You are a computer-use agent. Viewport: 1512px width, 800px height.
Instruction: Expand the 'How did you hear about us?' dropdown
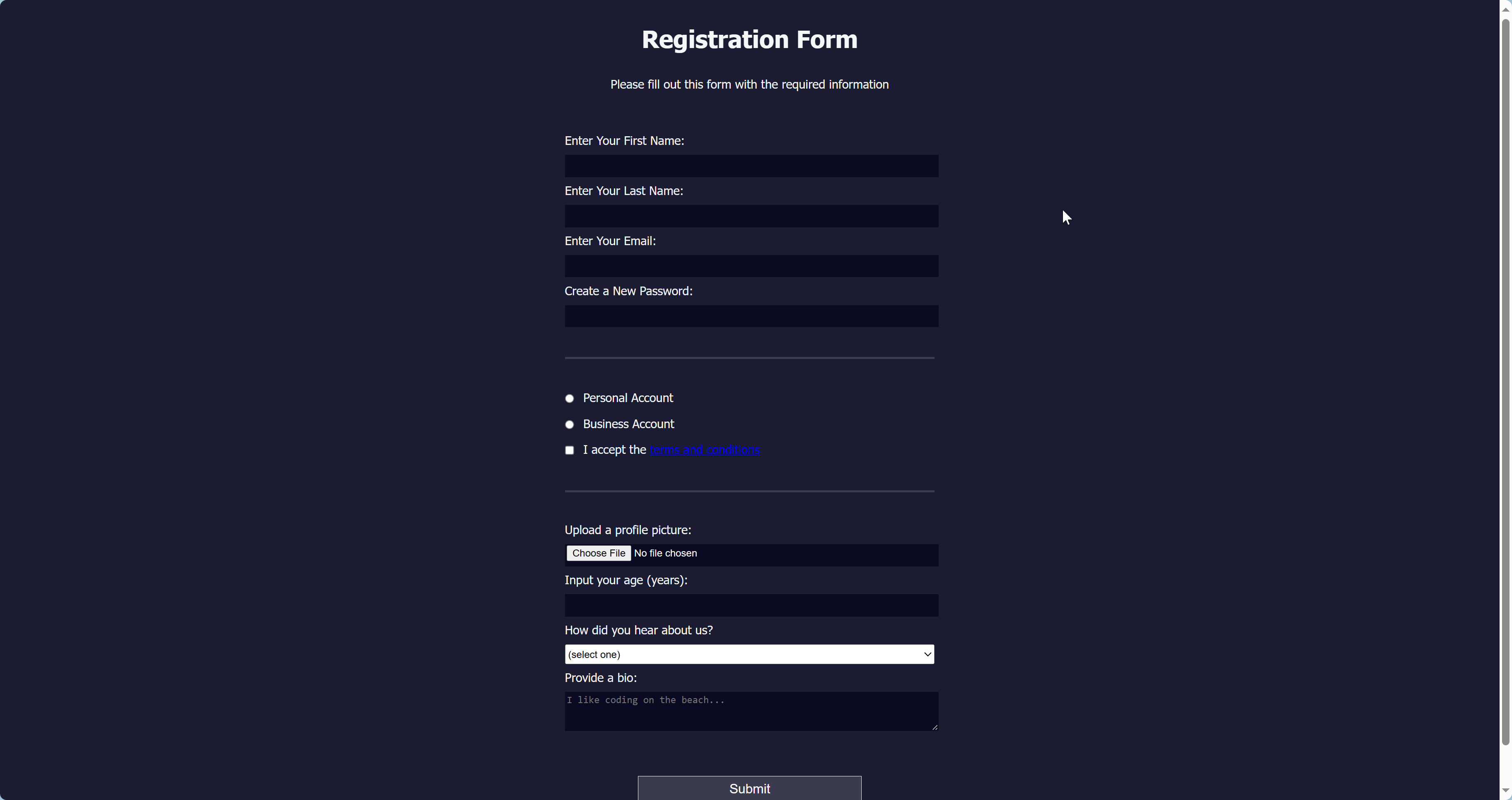pos(749,655)
